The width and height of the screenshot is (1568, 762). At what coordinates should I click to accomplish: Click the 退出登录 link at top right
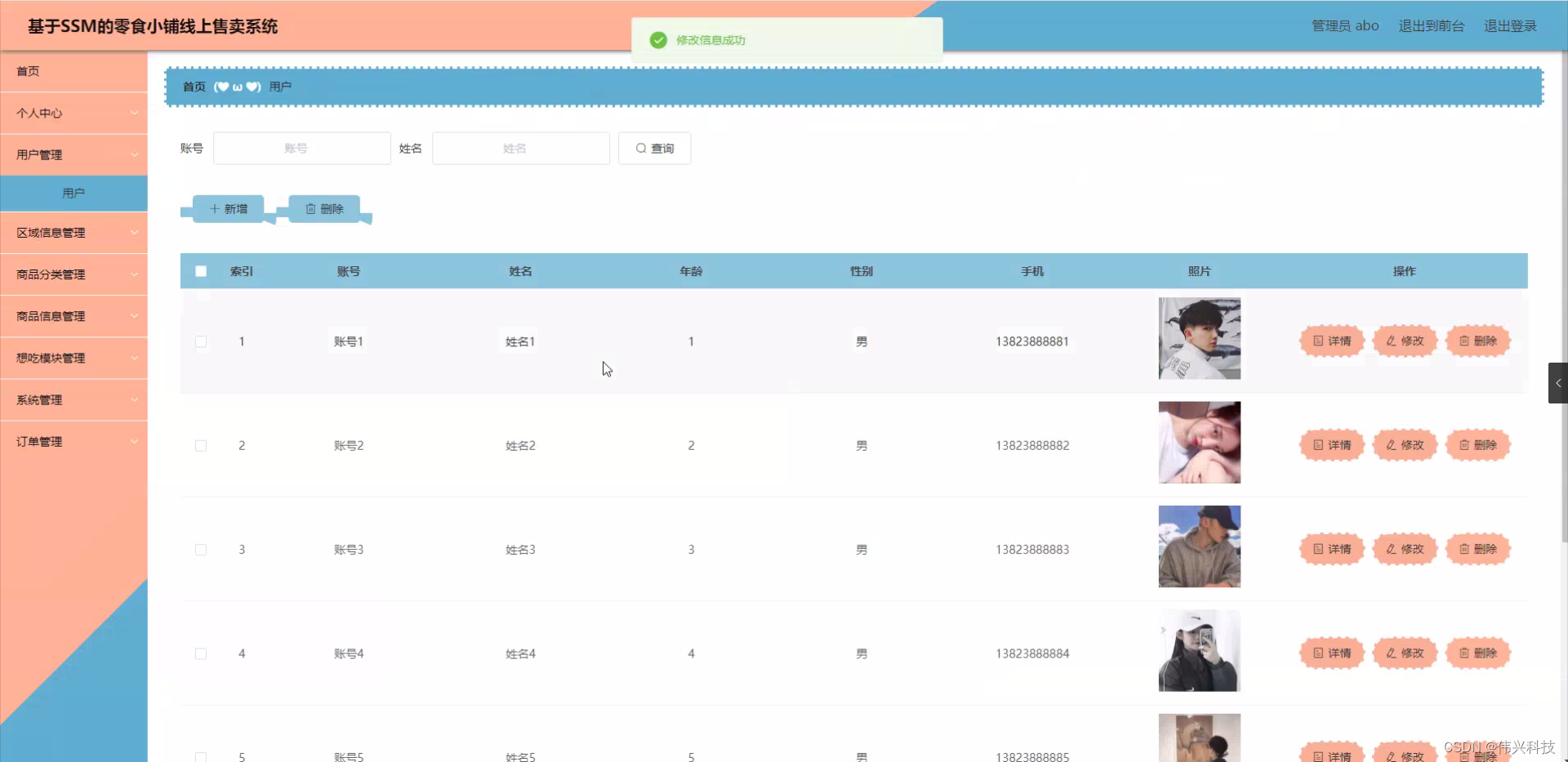(1510, 25)
